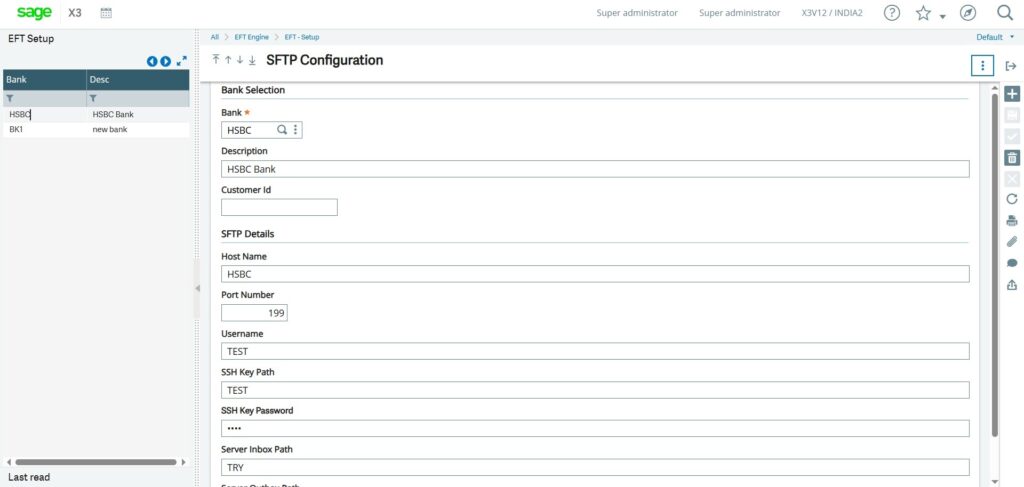
Task: Open the favorites dropdown arrow
Action: 942,16
